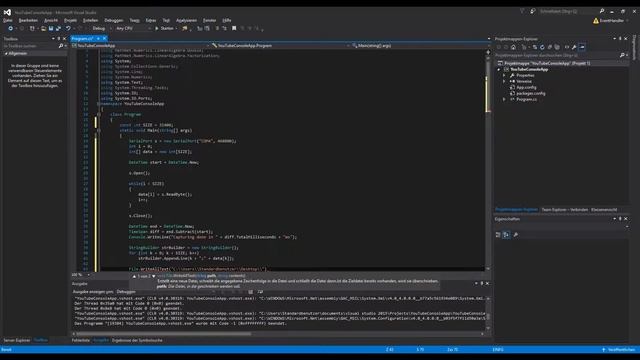Toggle the preview selected items icon
This screenshot has height=360, width=640.
click(582, 47)
